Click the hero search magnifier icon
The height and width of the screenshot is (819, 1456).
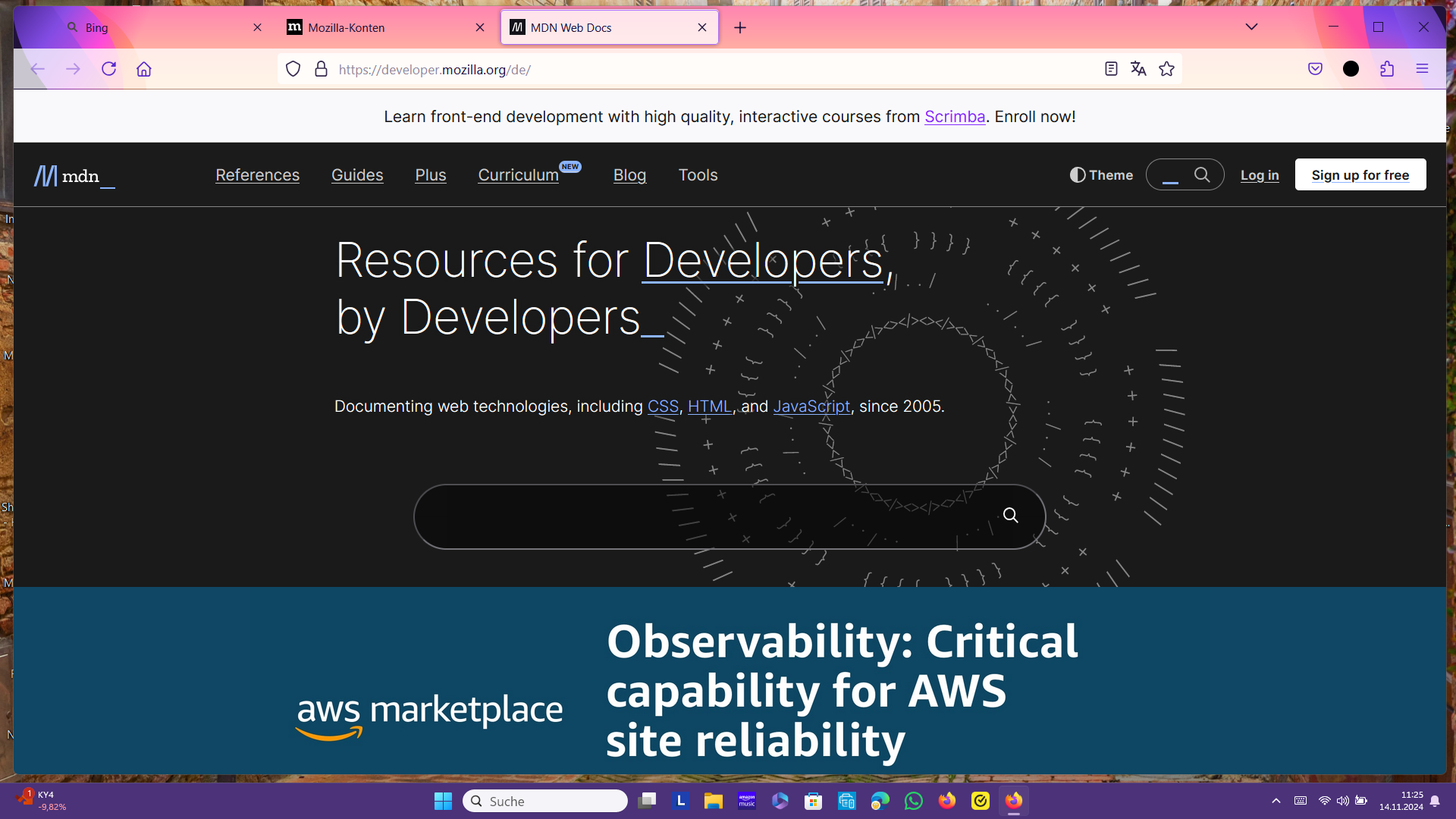coord(1010,516)
